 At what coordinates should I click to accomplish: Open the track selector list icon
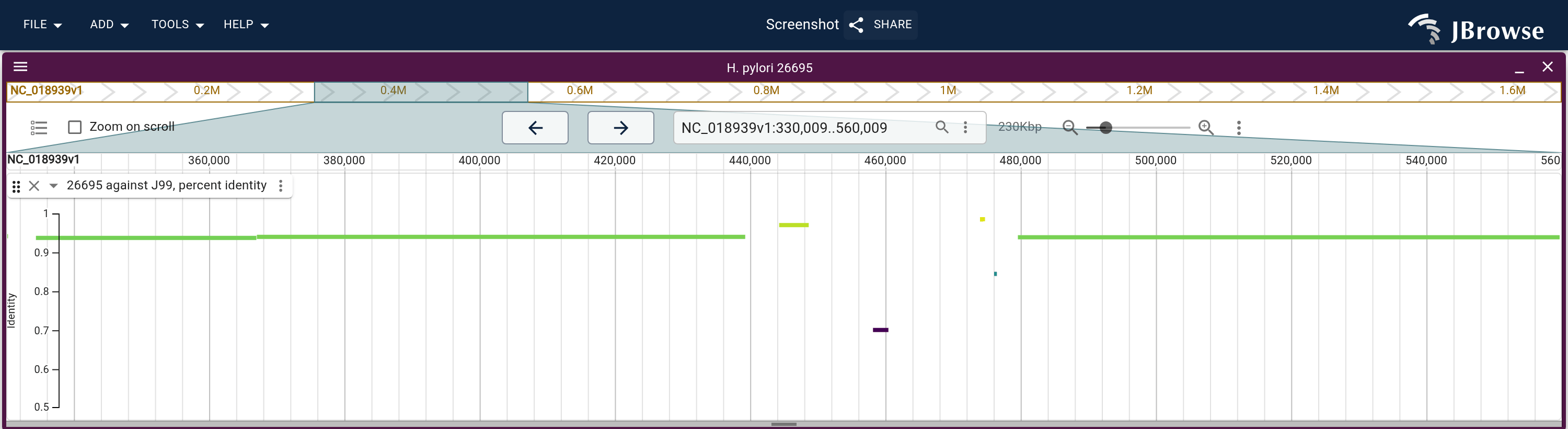tap(39, 127)
